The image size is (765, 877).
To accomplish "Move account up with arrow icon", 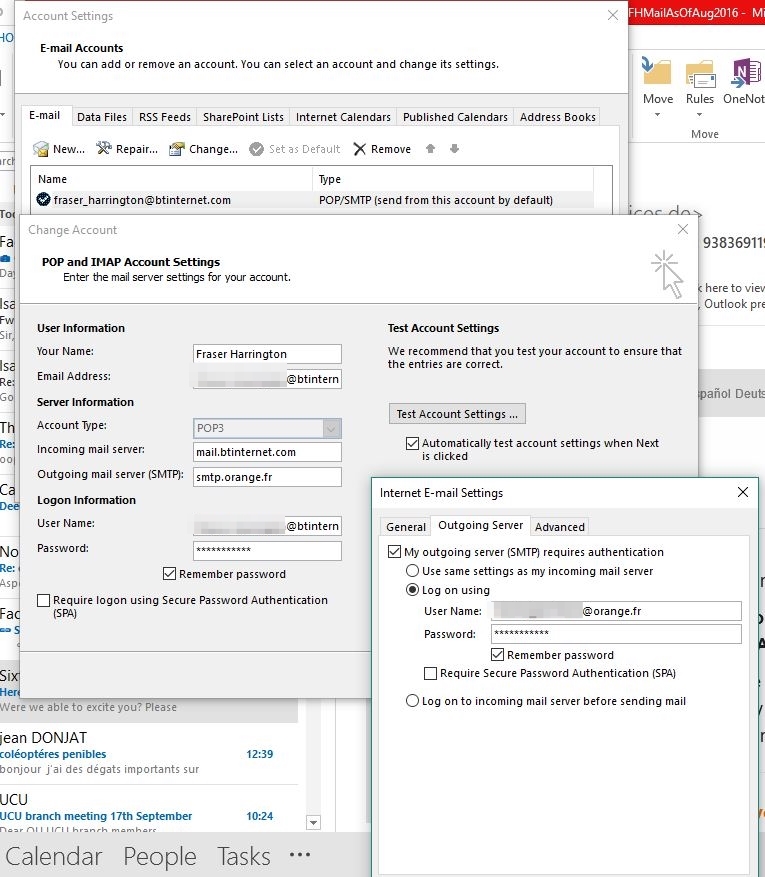I will [x=431, y=149].
